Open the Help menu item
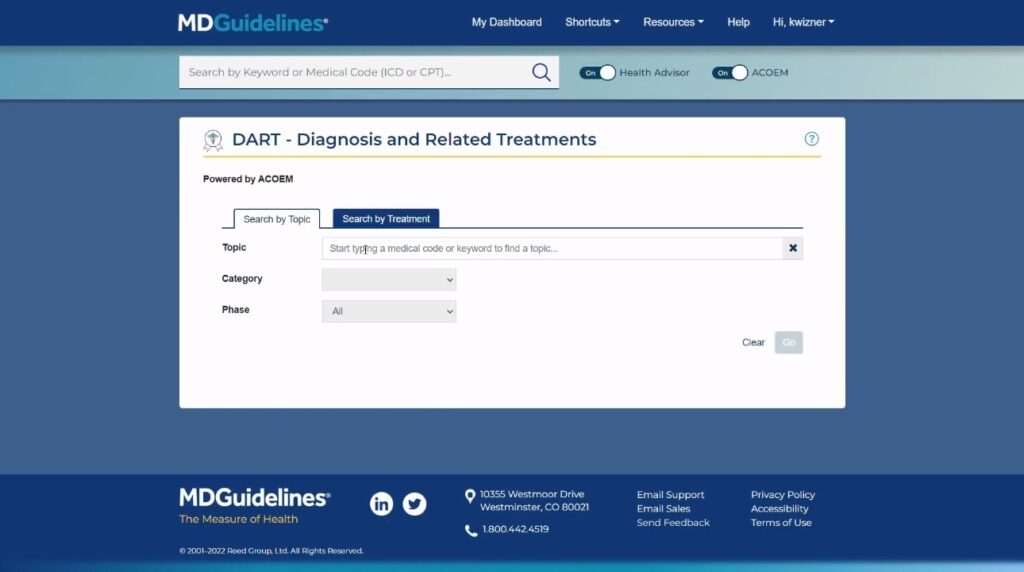Screen dimensions: 1024x572 click(739, 22)
